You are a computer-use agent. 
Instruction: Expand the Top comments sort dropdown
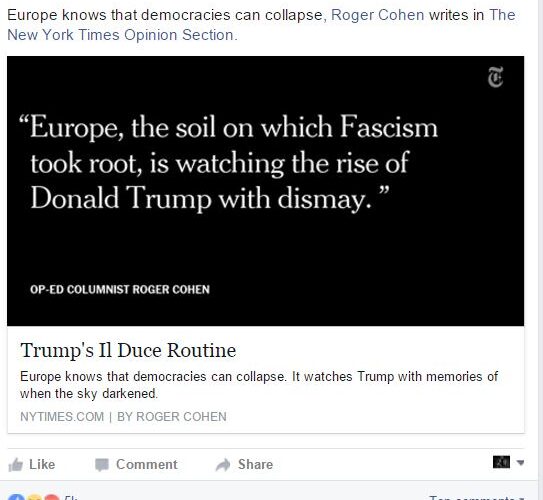click(x=477, y=498)
